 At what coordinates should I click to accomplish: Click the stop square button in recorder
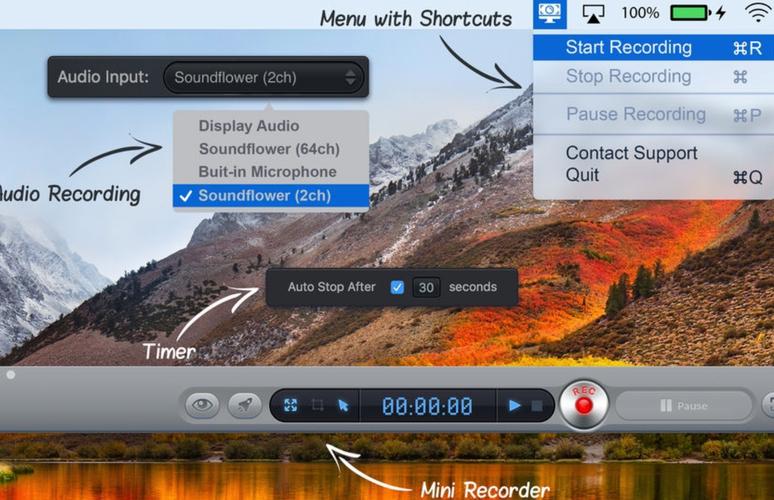(x=537, y=406)
